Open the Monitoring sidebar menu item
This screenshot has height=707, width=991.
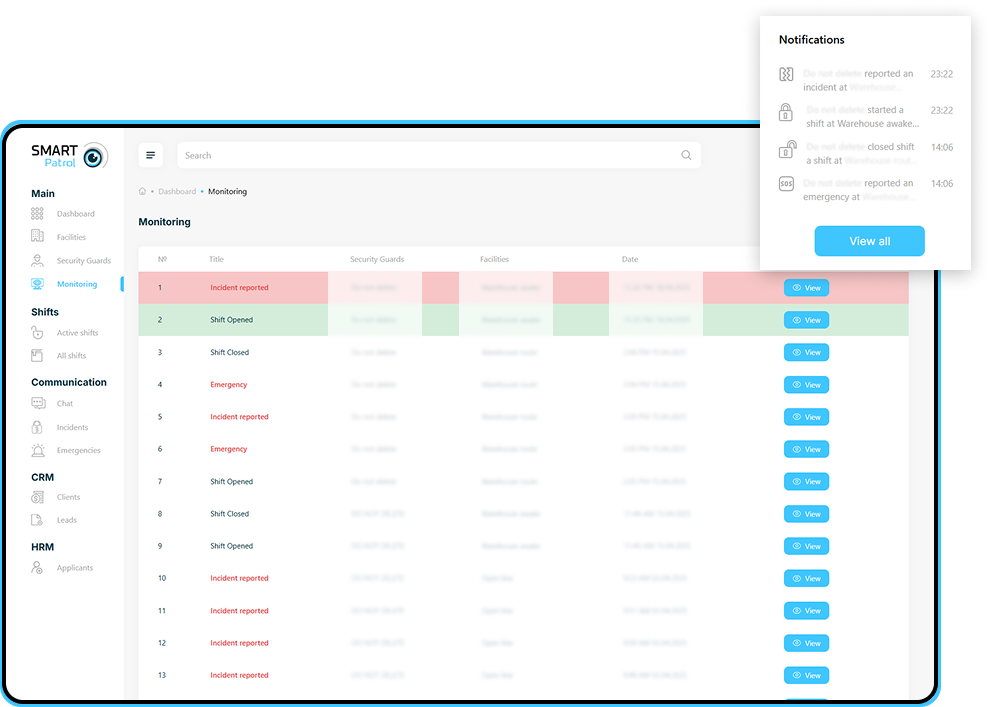[x=76, y=284]
